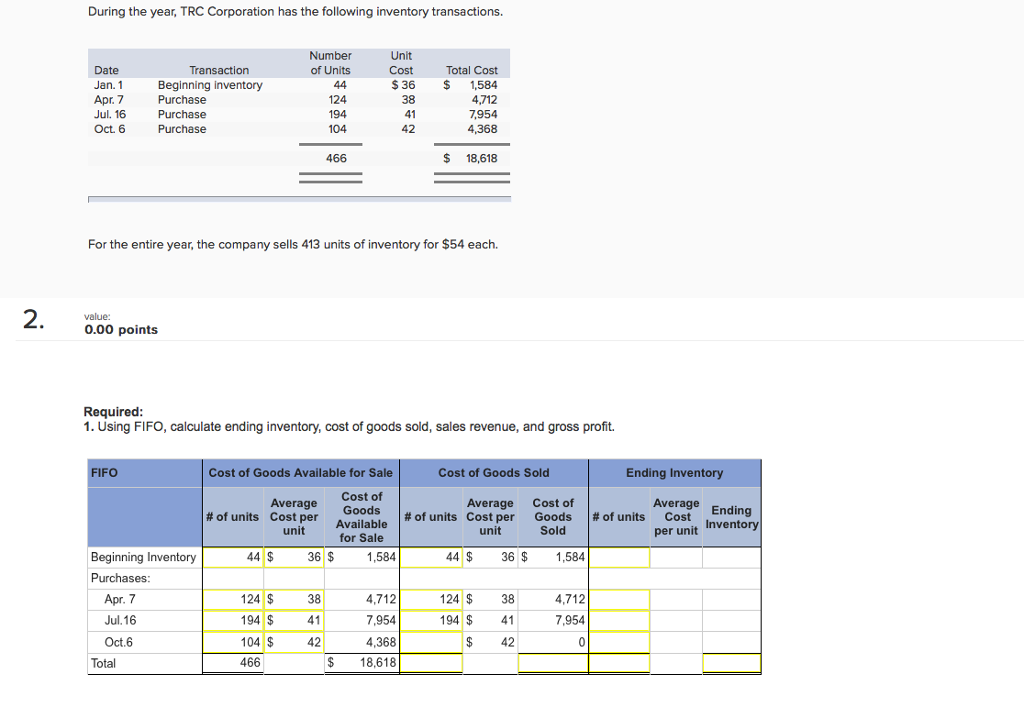Click the Cost of Goods Sold total input cell
The width and height of the screenshot is (1024, 707).
[x=554, y=662]
